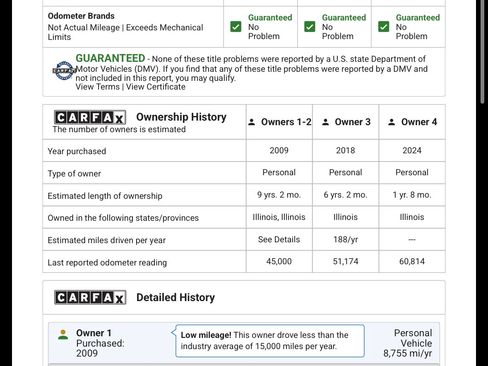Click the first green Guaranteed No Problem checkmark
This screenshot has height=366, width=488.
point(236,27)
